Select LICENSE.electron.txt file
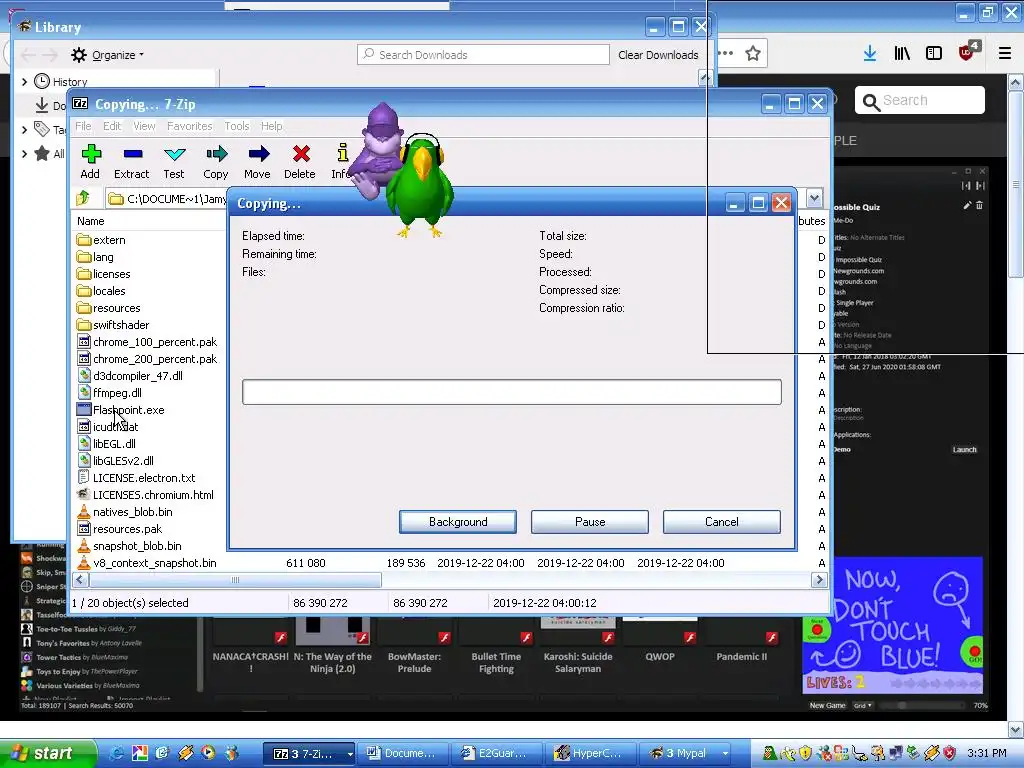The height and width of the screenshot is (768, 1024). click(x=136, y=477)
